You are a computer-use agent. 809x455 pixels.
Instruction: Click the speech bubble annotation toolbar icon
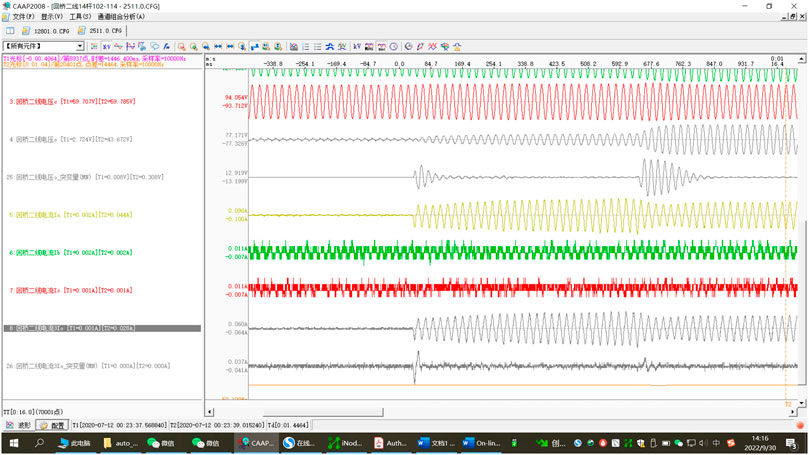(x=154, y=46)
